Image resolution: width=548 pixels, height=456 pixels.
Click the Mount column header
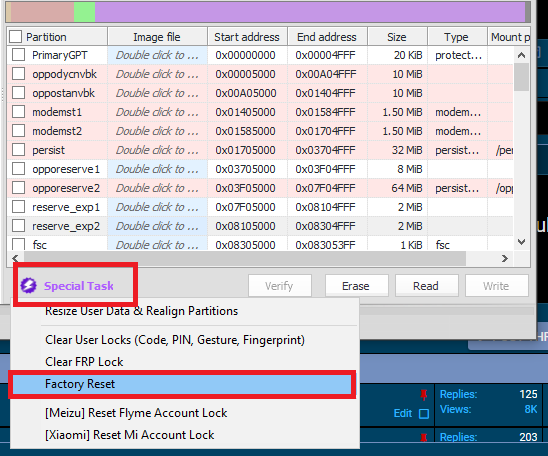point(510,37)
